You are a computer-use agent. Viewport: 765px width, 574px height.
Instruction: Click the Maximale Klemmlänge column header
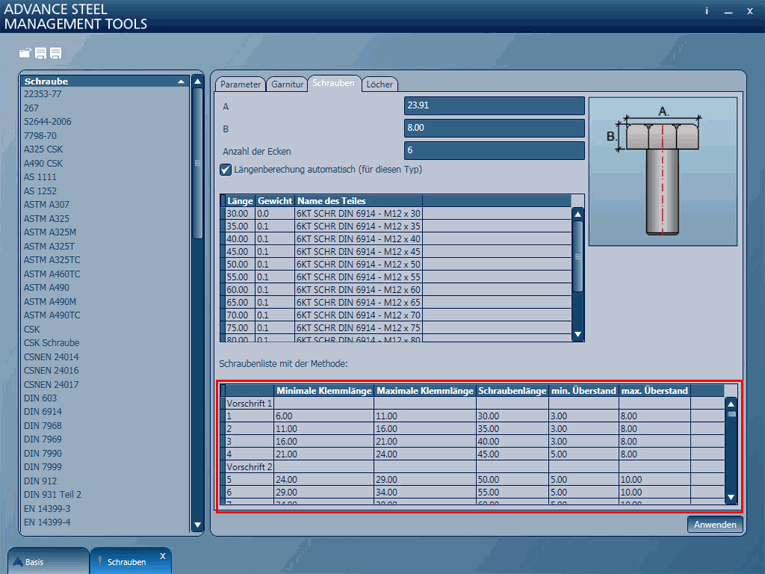(425, 391)
